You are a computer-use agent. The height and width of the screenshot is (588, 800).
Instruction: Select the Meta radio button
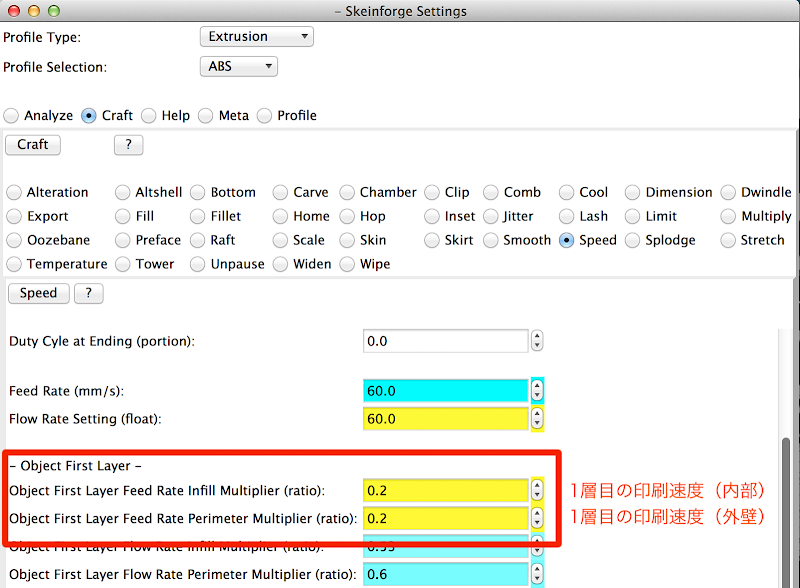coord(206,116)
